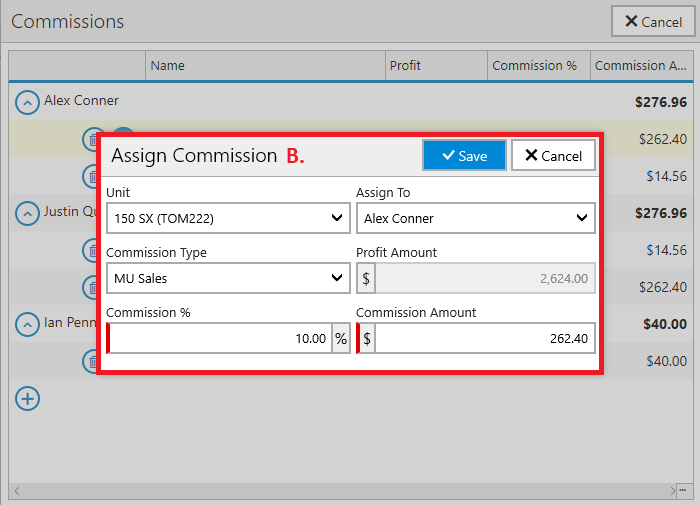Collapse the Ian Penn group chevron

click(27, 324)
